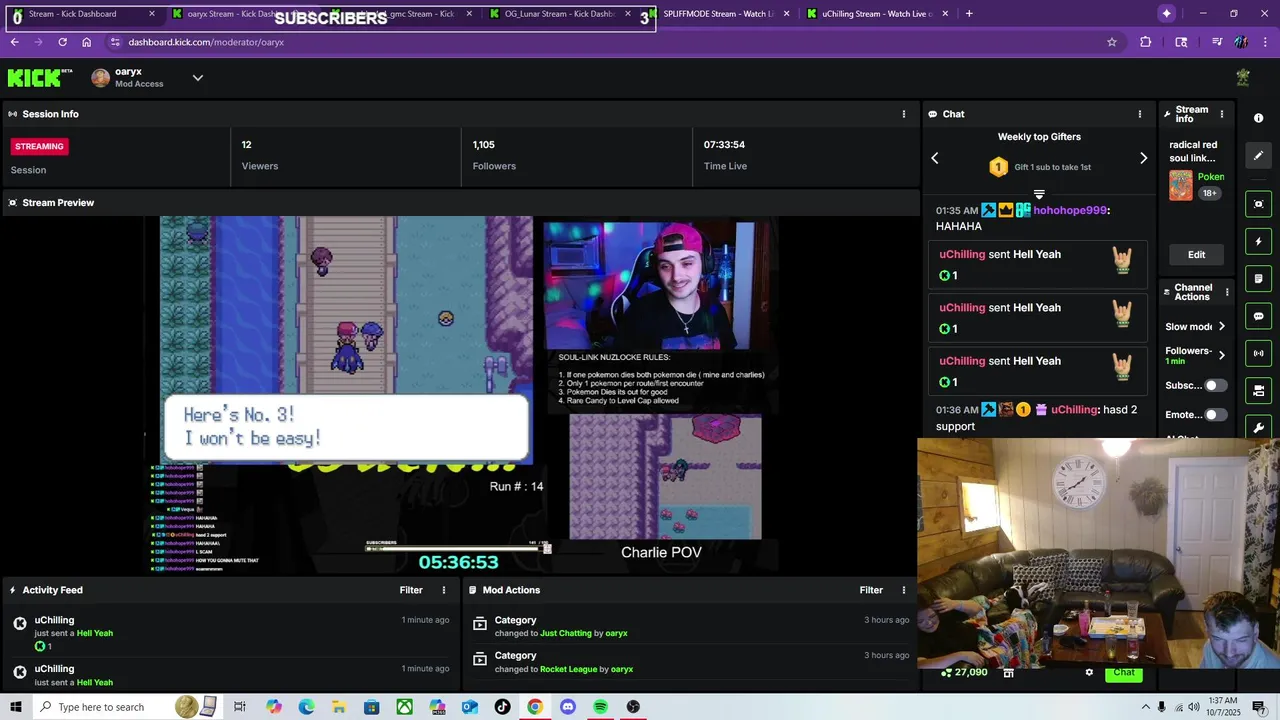1280x720 pixels.
Task: Reload the page
Action: click(x=62, y=42)
